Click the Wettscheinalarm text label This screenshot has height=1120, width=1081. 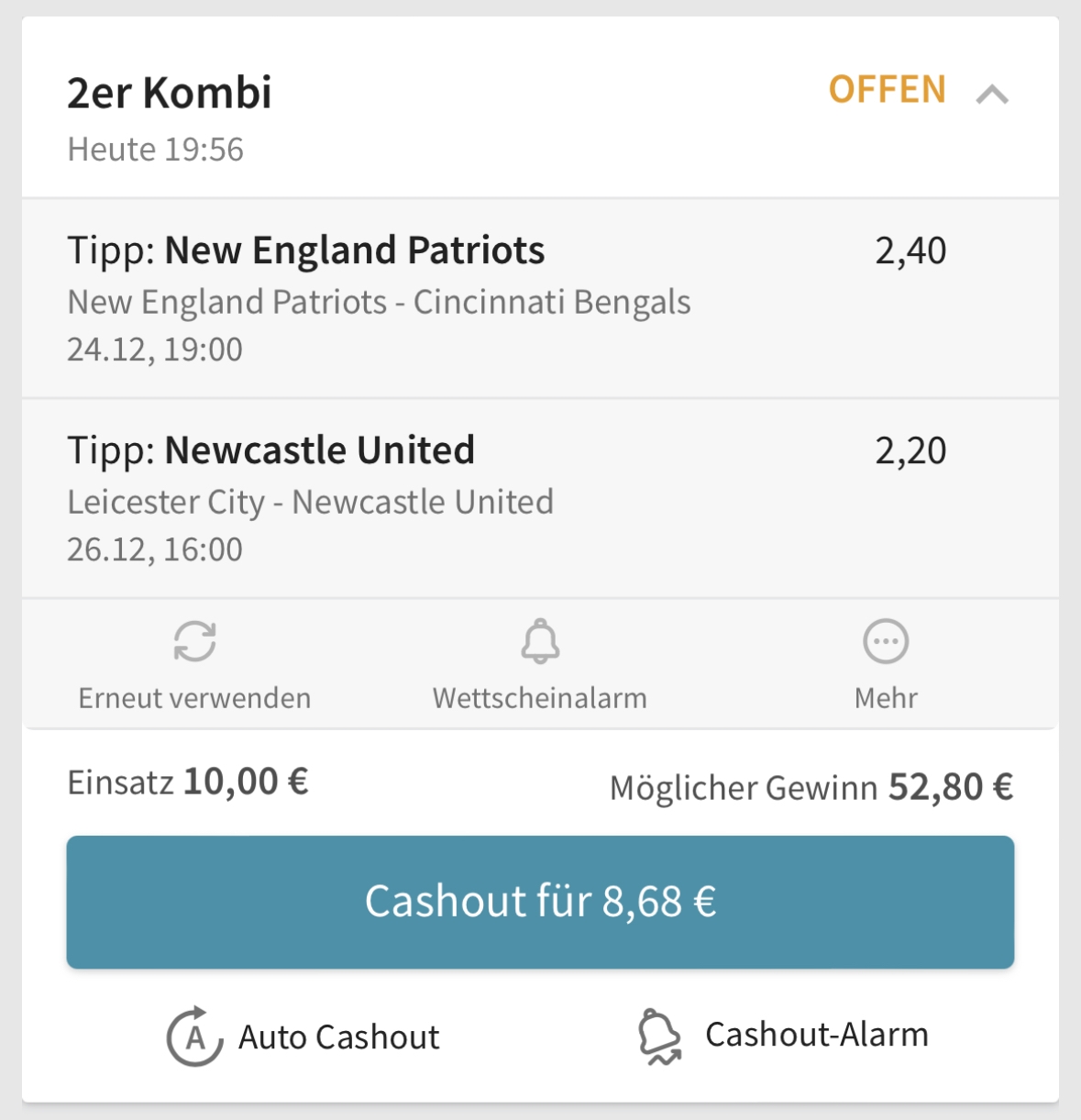click(x=540, y=698)
